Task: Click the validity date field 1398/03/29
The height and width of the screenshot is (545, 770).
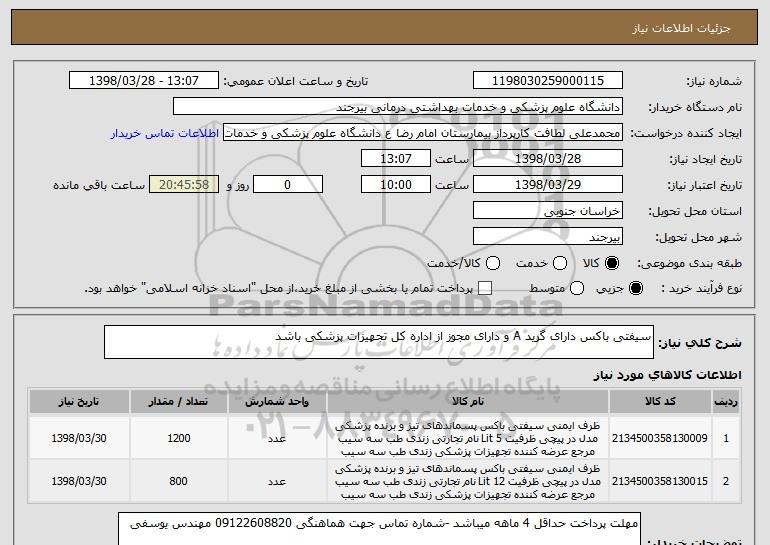Action: (548, 185)
